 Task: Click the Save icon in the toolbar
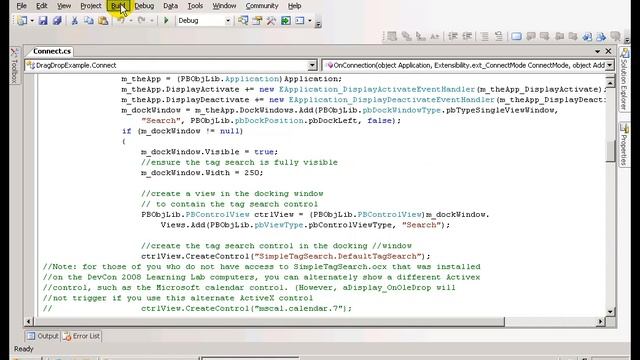click(43, 20)
